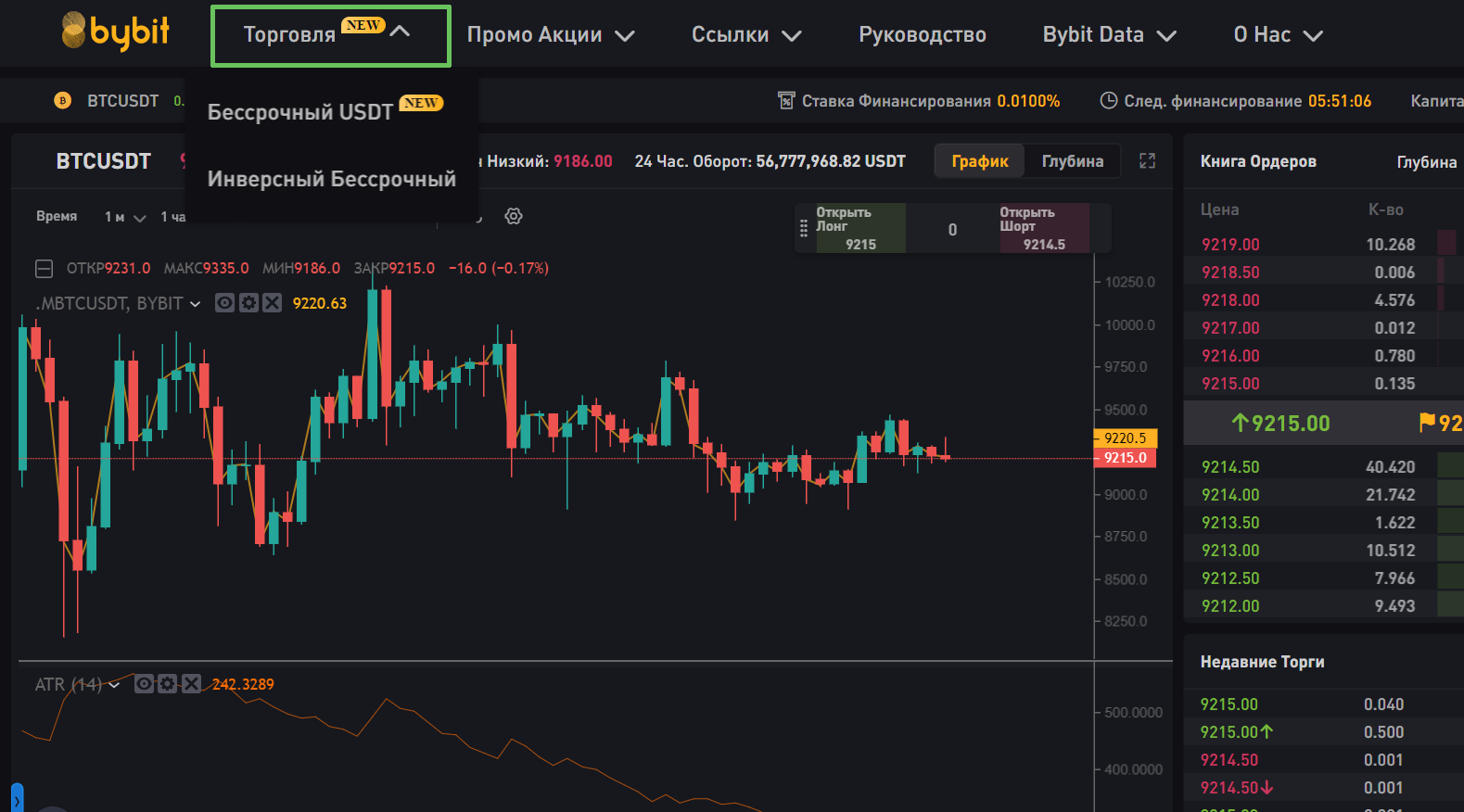Open the 1 м timeframe dropdown
This screenshot has height=812, width=1464.
coord(125,217)
